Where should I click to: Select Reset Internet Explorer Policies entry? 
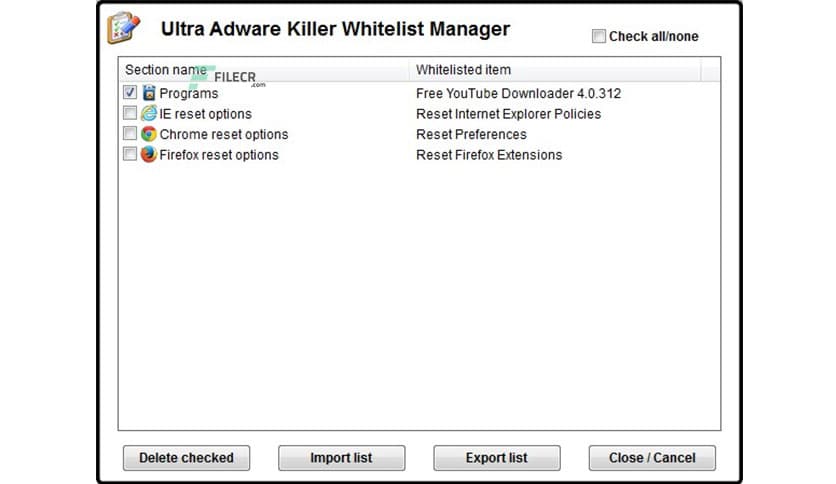click(508, 114)
